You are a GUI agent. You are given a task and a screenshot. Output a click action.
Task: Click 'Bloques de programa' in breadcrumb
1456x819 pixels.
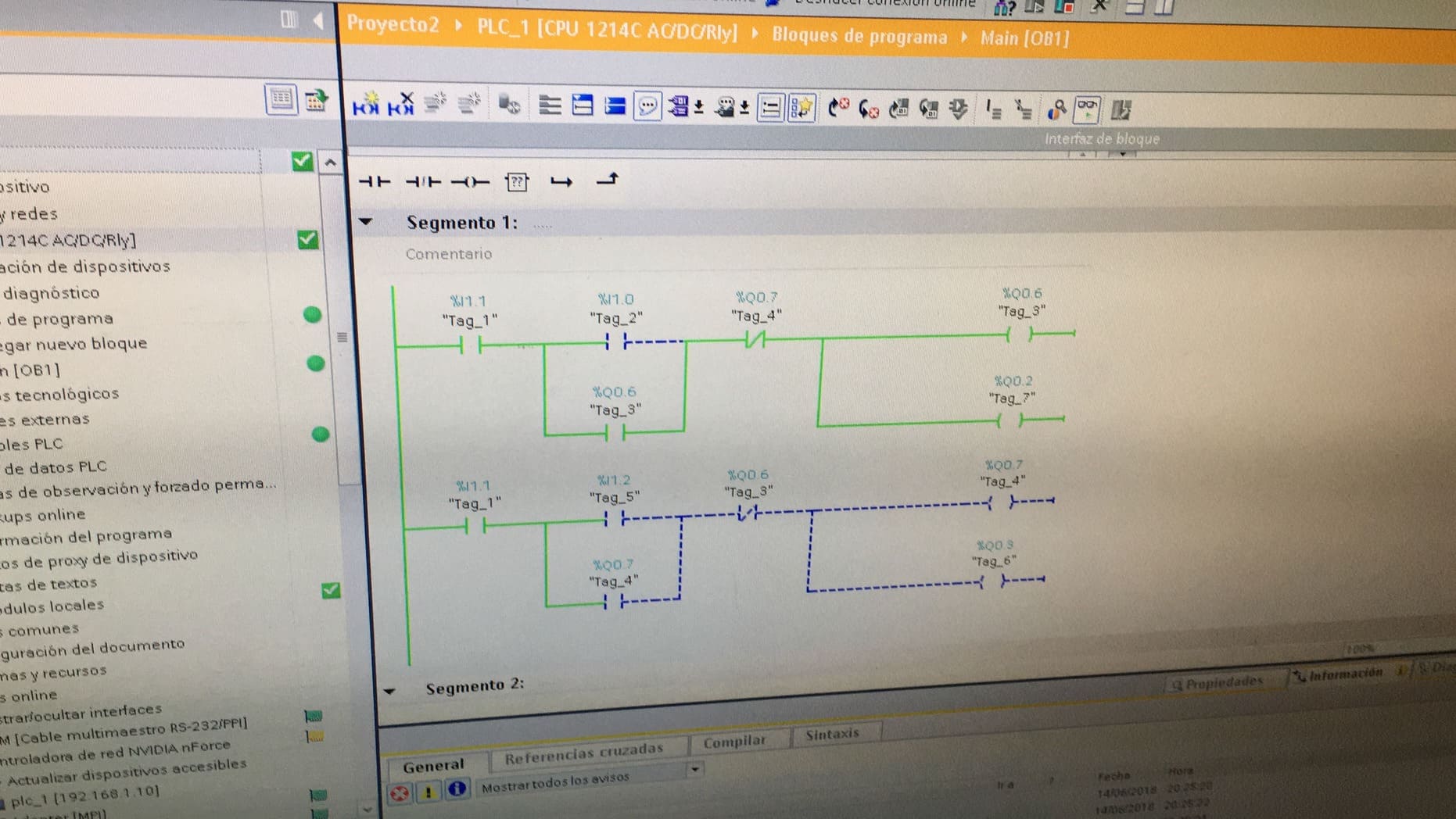coord(859,36)
